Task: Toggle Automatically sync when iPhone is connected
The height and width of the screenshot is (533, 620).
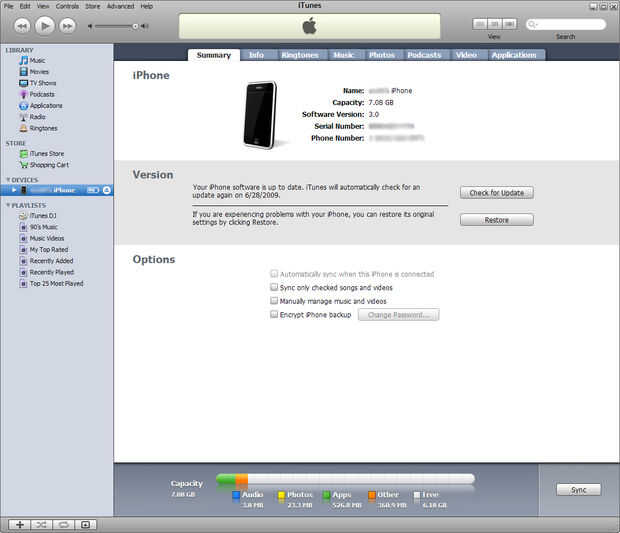Action: 274,274
